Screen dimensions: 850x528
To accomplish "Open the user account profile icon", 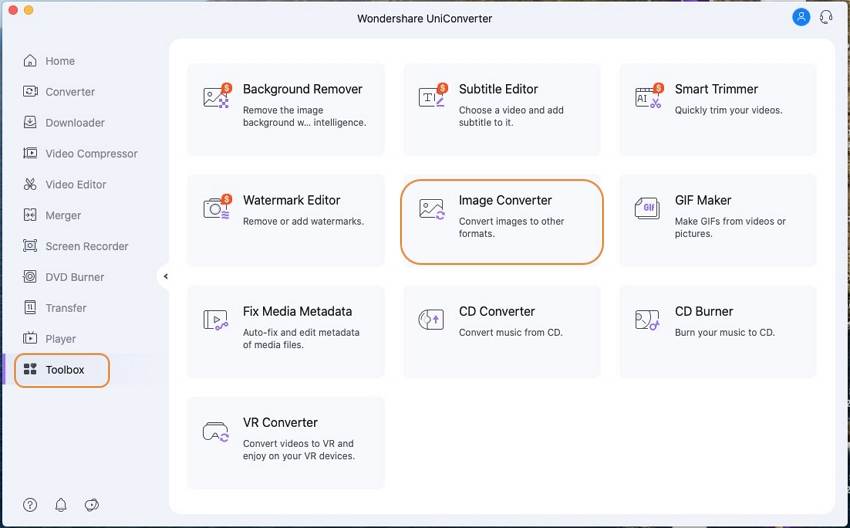I will 801,17.
